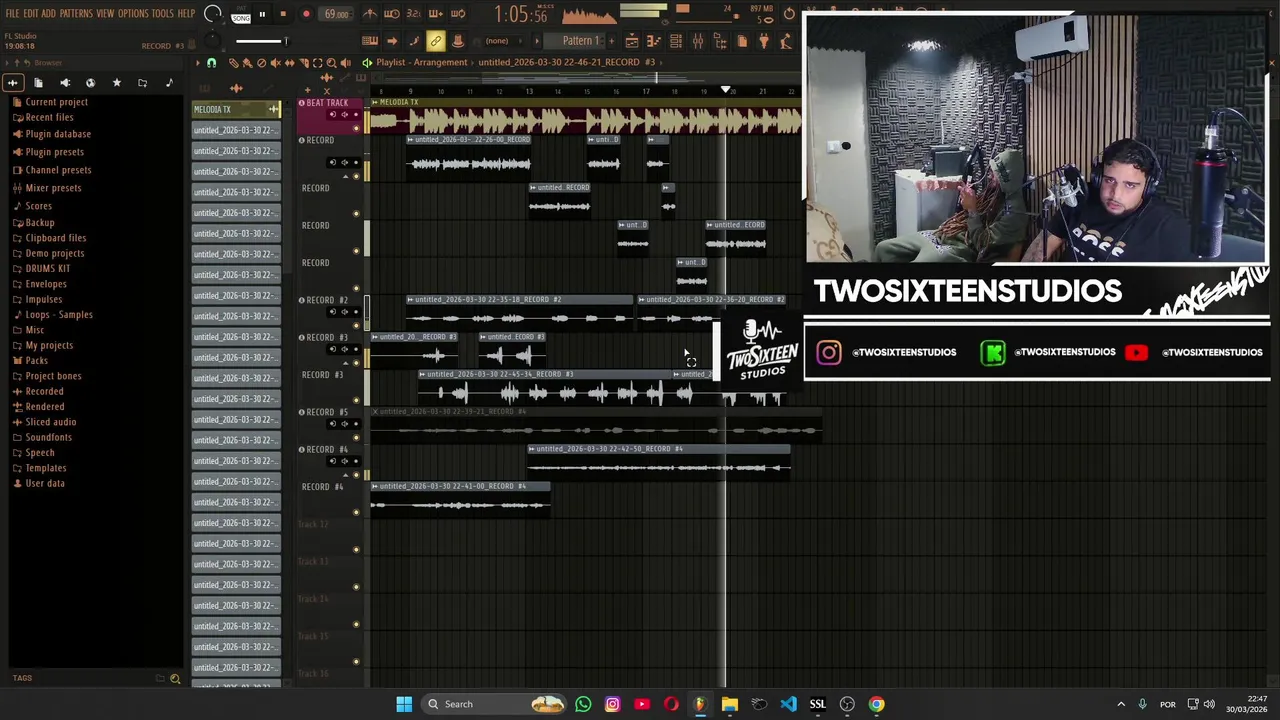Select the playlist delete tool
The width and height of the screenshot is (1280, 720).
(261, 63)
